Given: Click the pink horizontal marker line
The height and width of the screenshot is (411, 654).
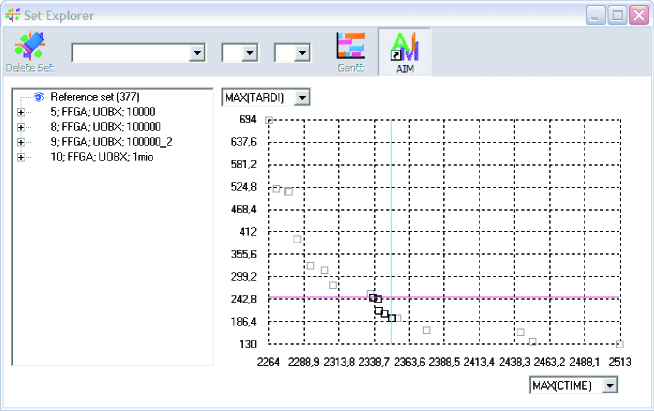Looking at the screenshot, I should click(x=444, y=297).
